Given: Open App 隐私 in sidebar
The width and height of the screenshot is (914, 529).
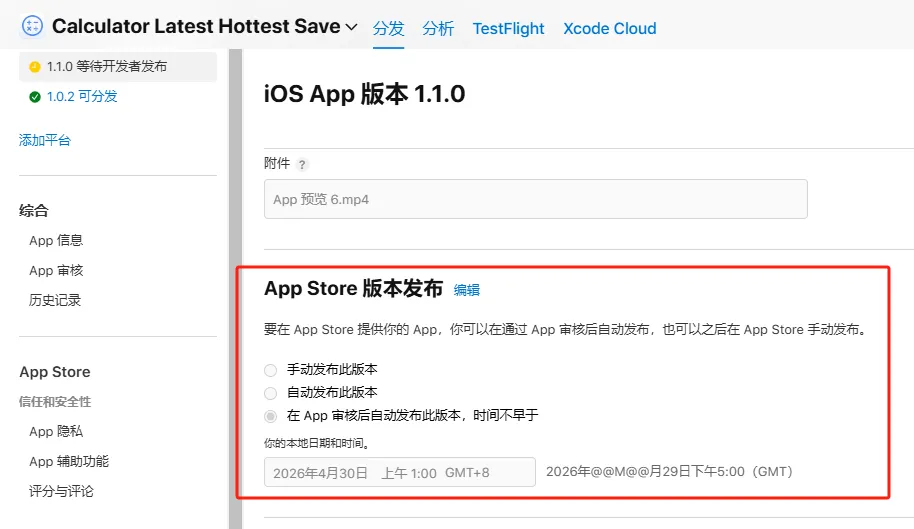Looking at the screenshot, I should 56,431.
